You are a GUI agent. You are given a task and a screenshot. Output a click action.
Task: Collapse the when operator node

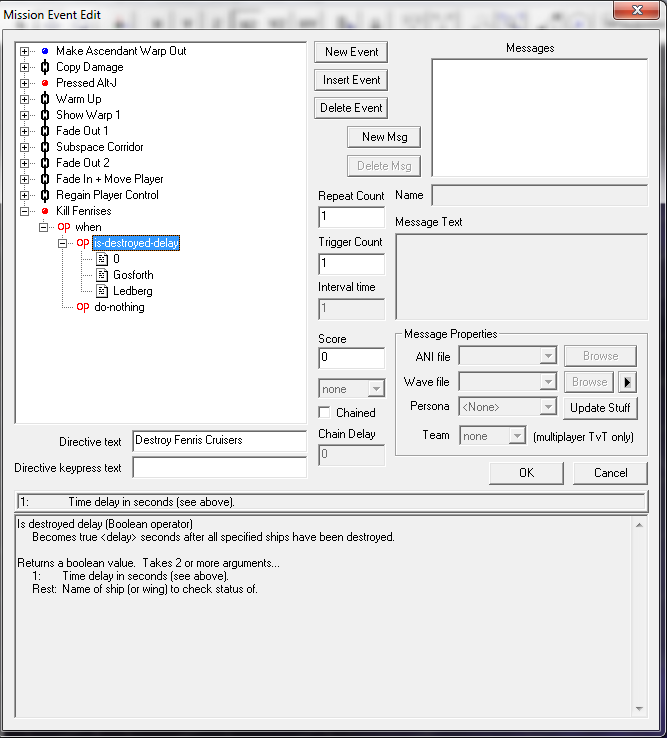pyautogui.click(x=43, y=227)
